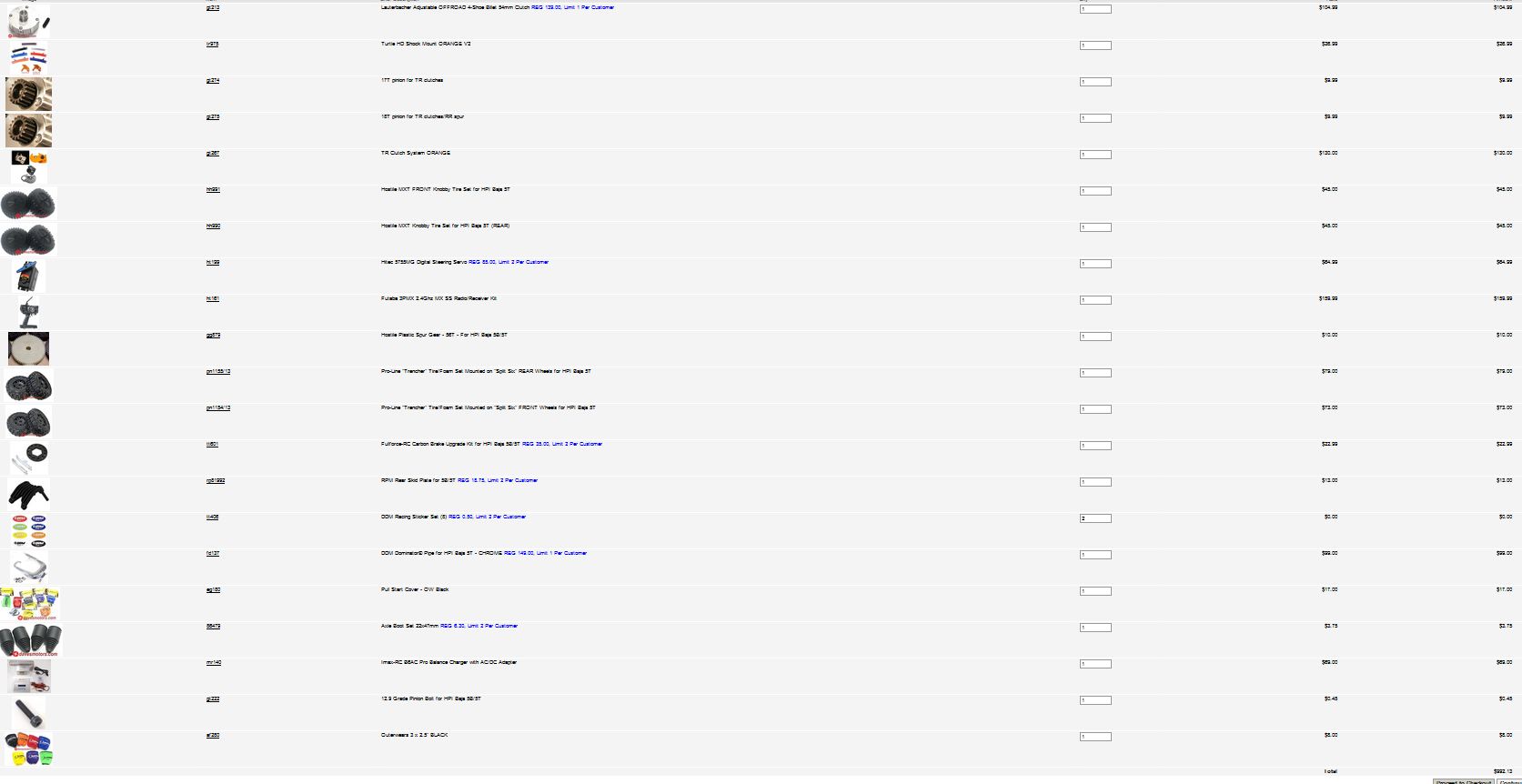1522x784 pixels.
Task: View the Dominator chrome pipe thumbnail
Action: 28,567
